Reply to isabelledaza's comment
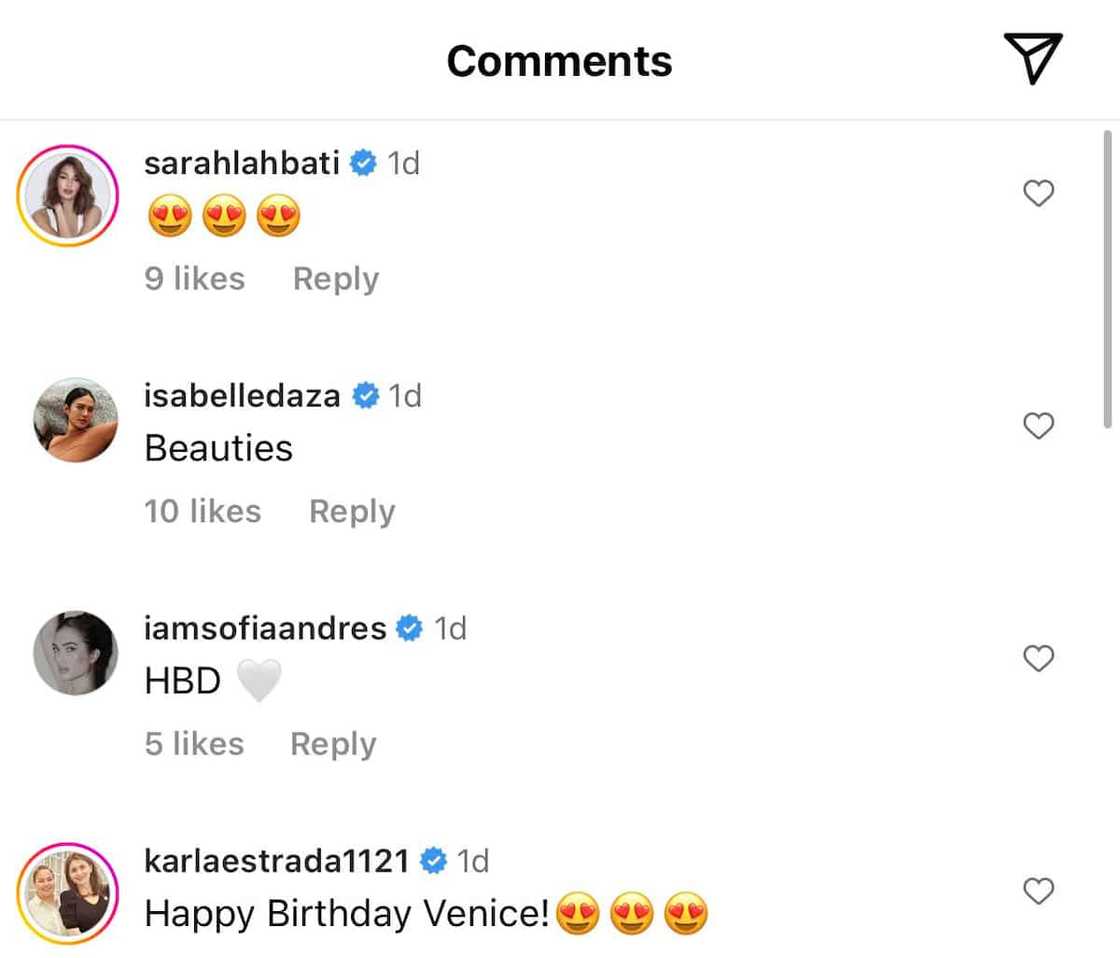The width and height of the screenshot is (1120, 958). coord(351,512)
